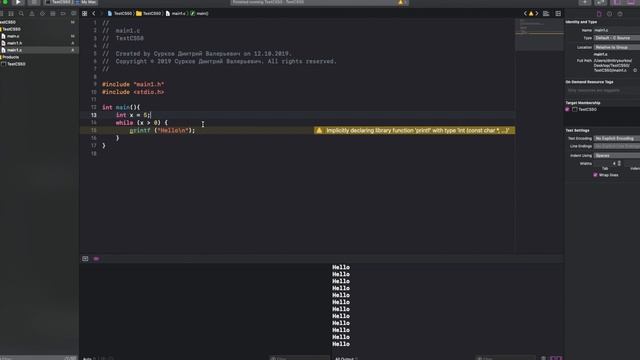
Task: Open the related items grid menu
Action: click(84, 13)
